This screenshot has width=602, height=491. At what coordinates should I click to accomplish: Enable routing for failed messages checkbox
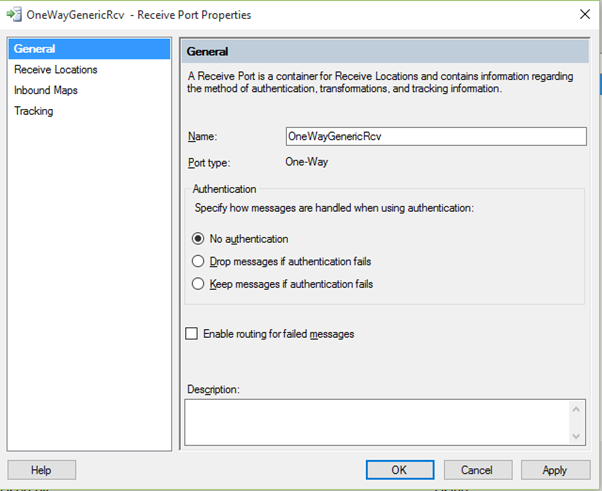pos(192,334)
